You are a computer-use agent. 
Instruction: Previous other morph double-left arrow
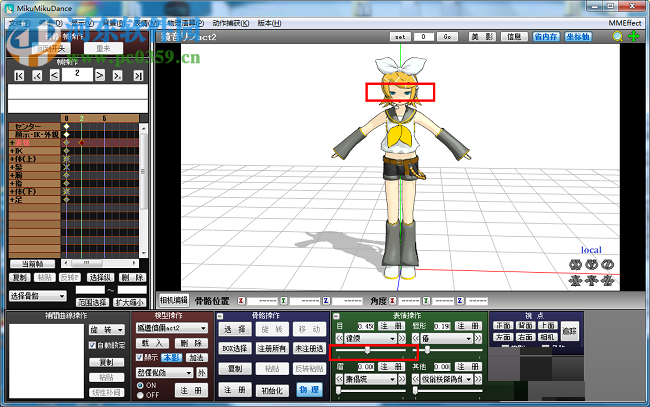tap(416, 379)
